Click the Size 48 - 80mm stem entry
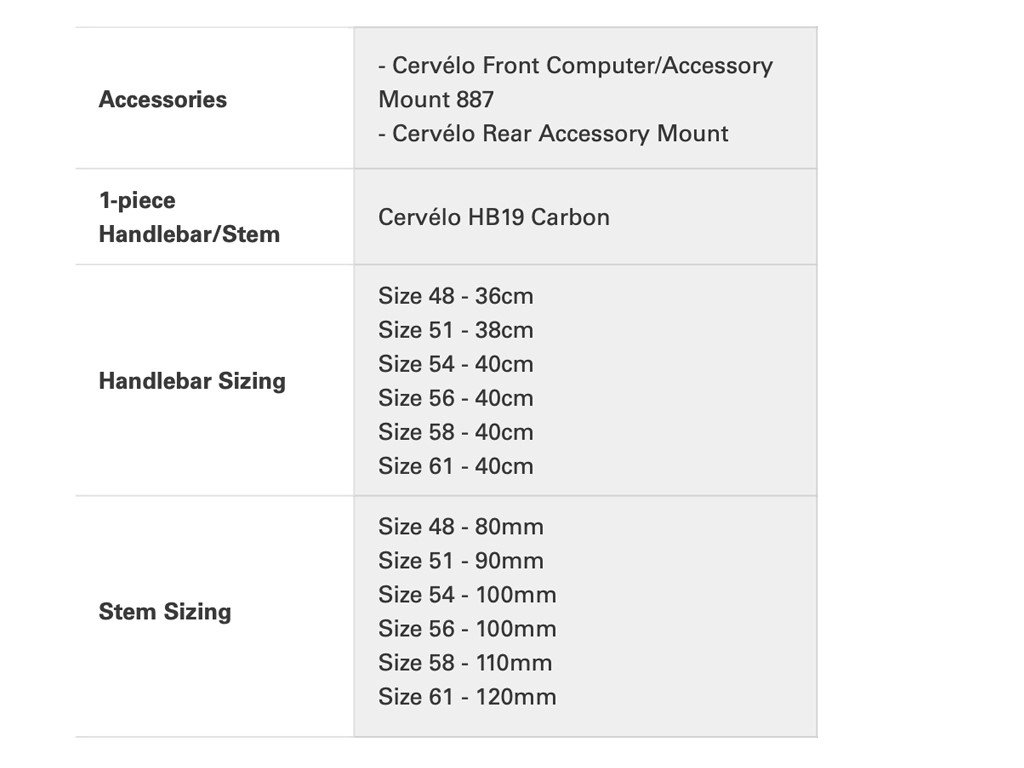The height and width of the screenshot is (768, 1024). tap(461, 527)
